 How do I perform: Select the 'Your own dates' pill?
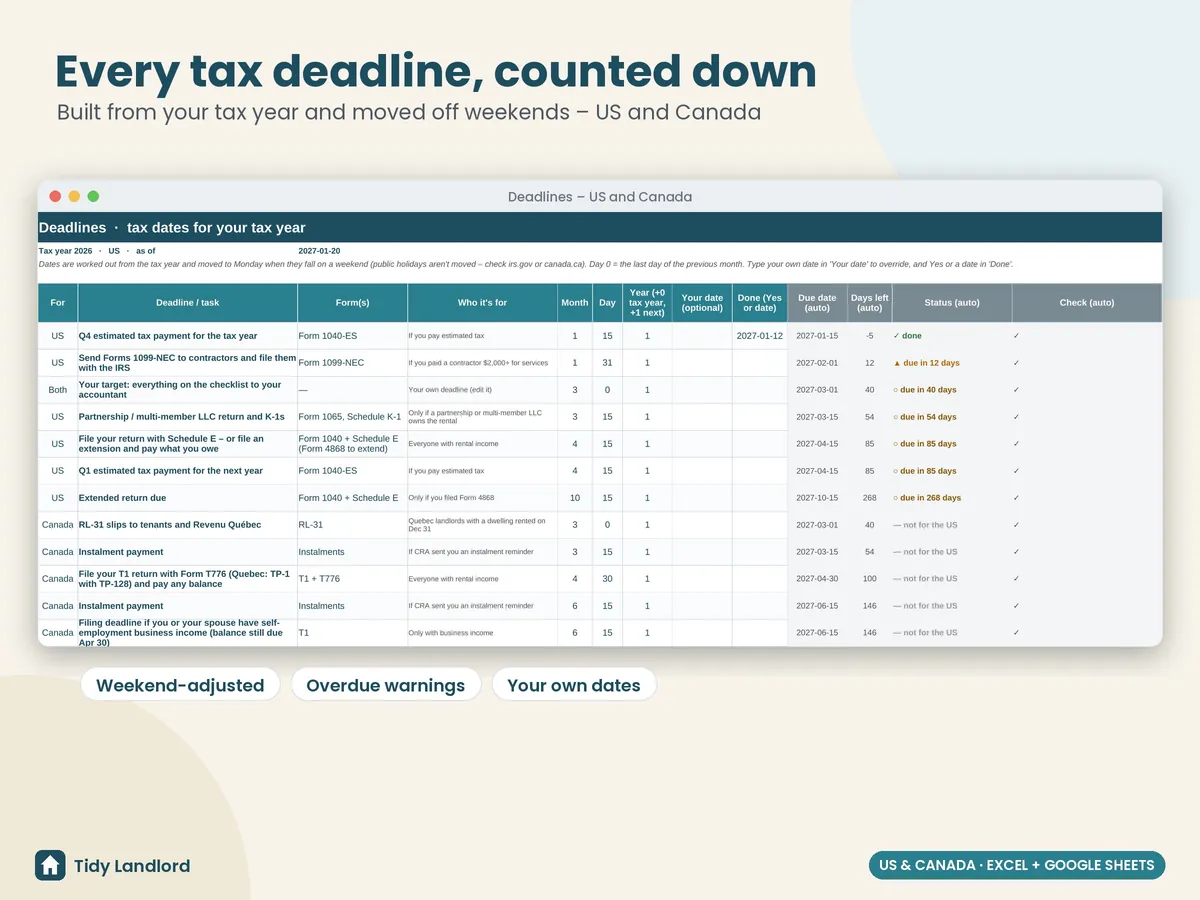(574, 686)
